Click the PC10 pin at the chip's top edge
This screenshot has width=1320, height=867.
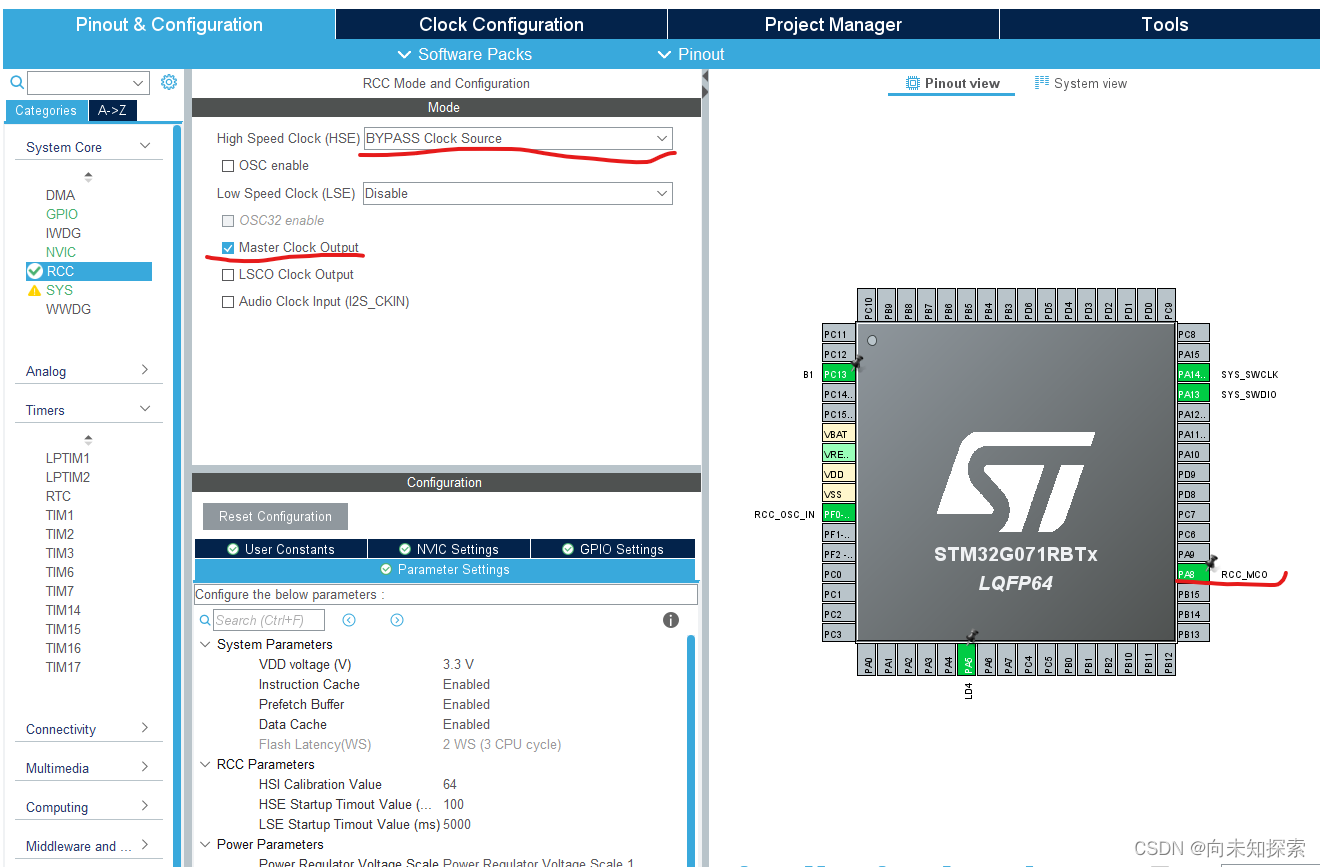867,305
